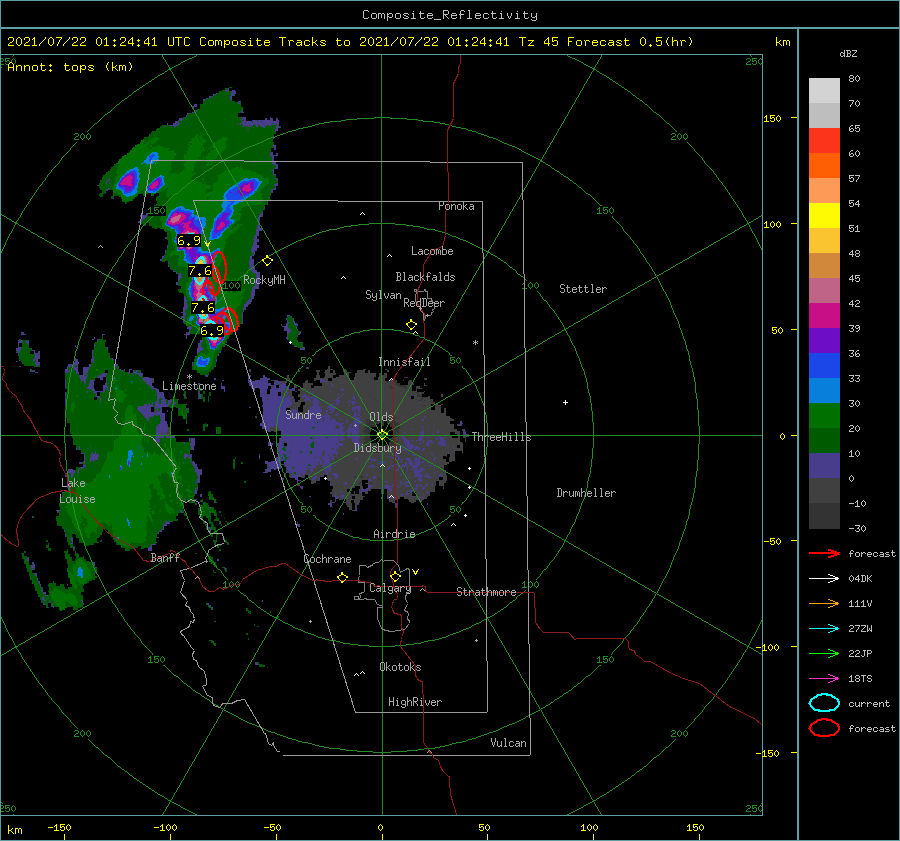Pick the red 65–60 dBZ legend swatch
The height and width of the screenshot is (841, 900).
(x=824, y=141)
